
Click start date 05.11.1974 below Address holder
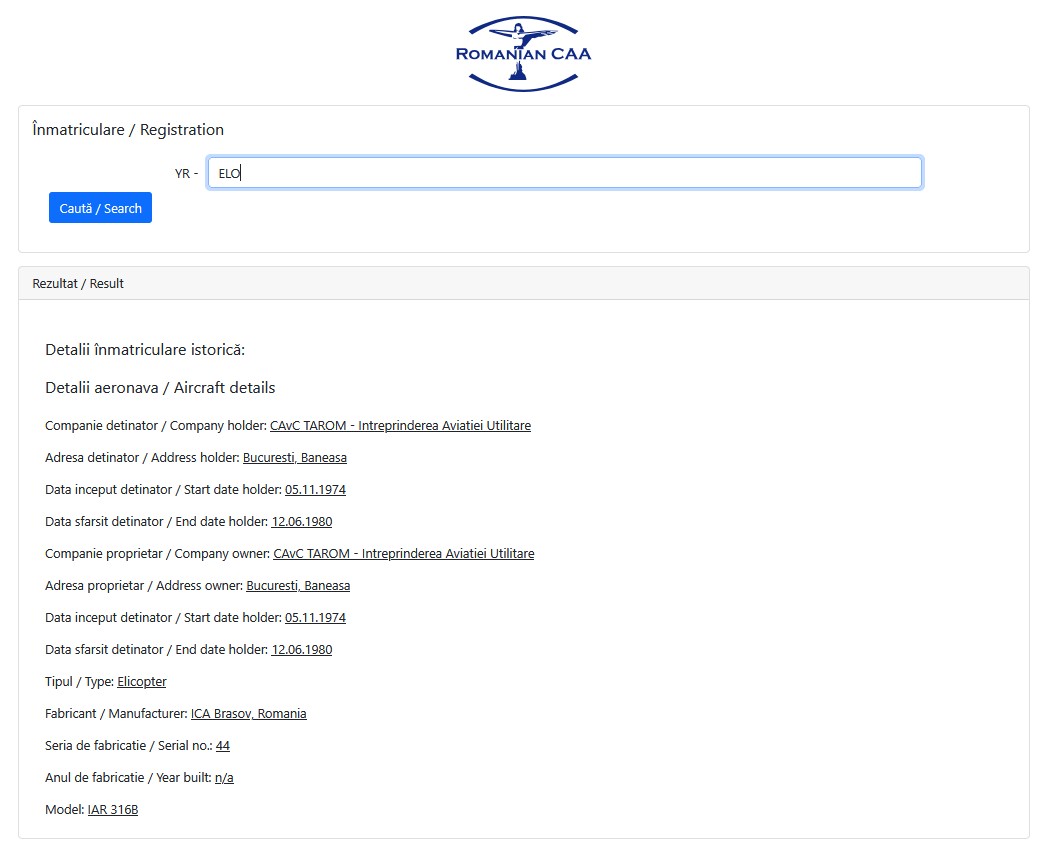tap(315, 490)
